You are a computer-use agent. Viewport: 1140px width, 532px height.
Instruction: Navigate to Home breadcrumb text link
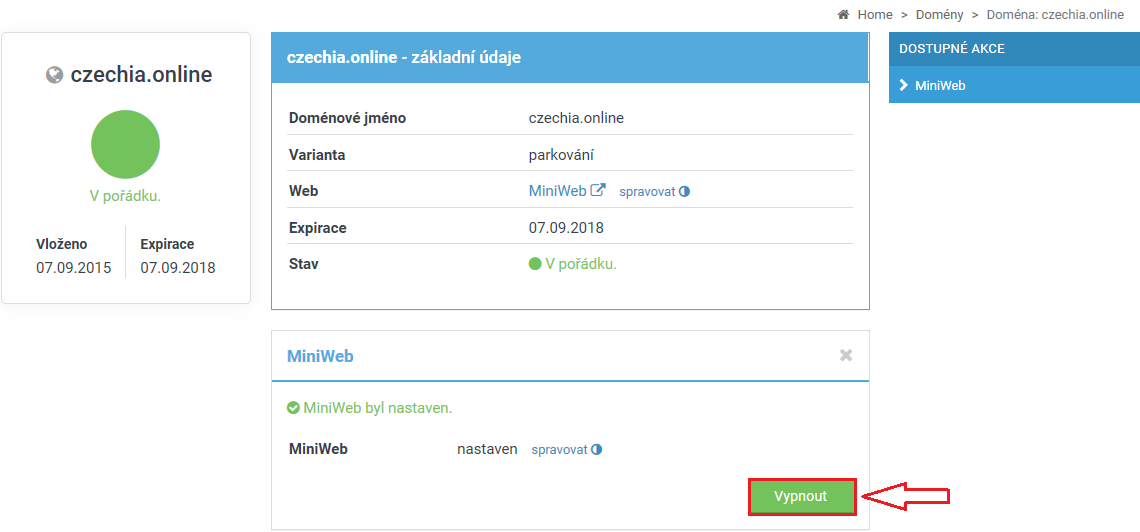(875, 15)
